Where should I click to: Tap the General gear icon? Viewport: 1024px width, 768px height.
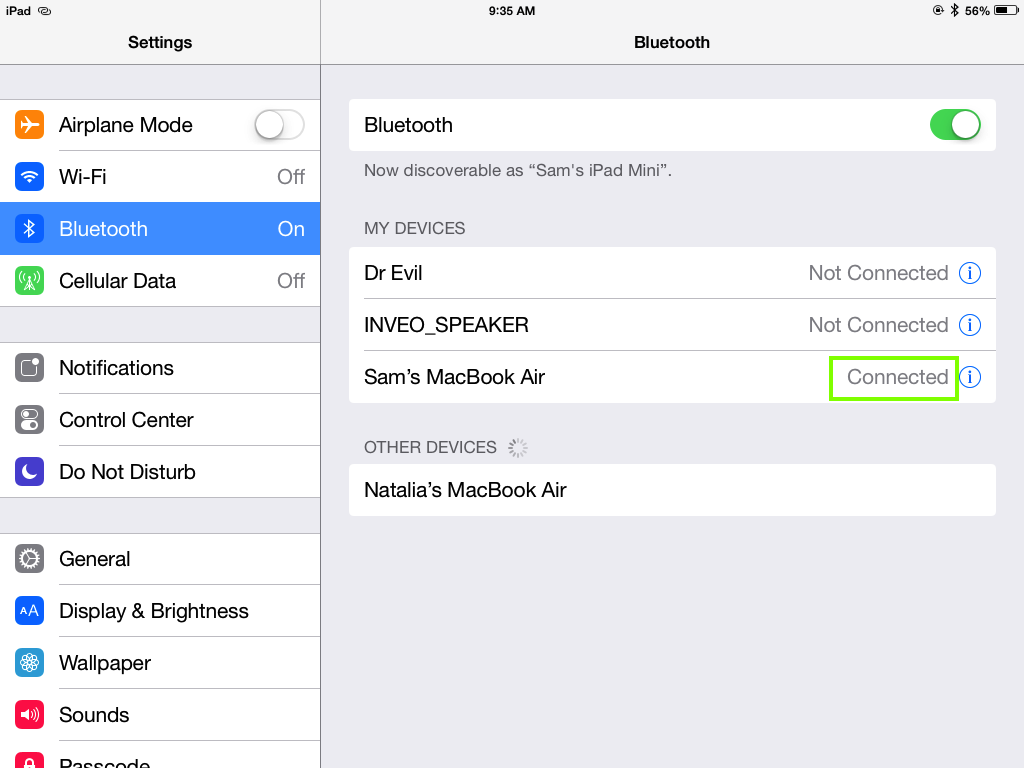(x=30, y=559)
